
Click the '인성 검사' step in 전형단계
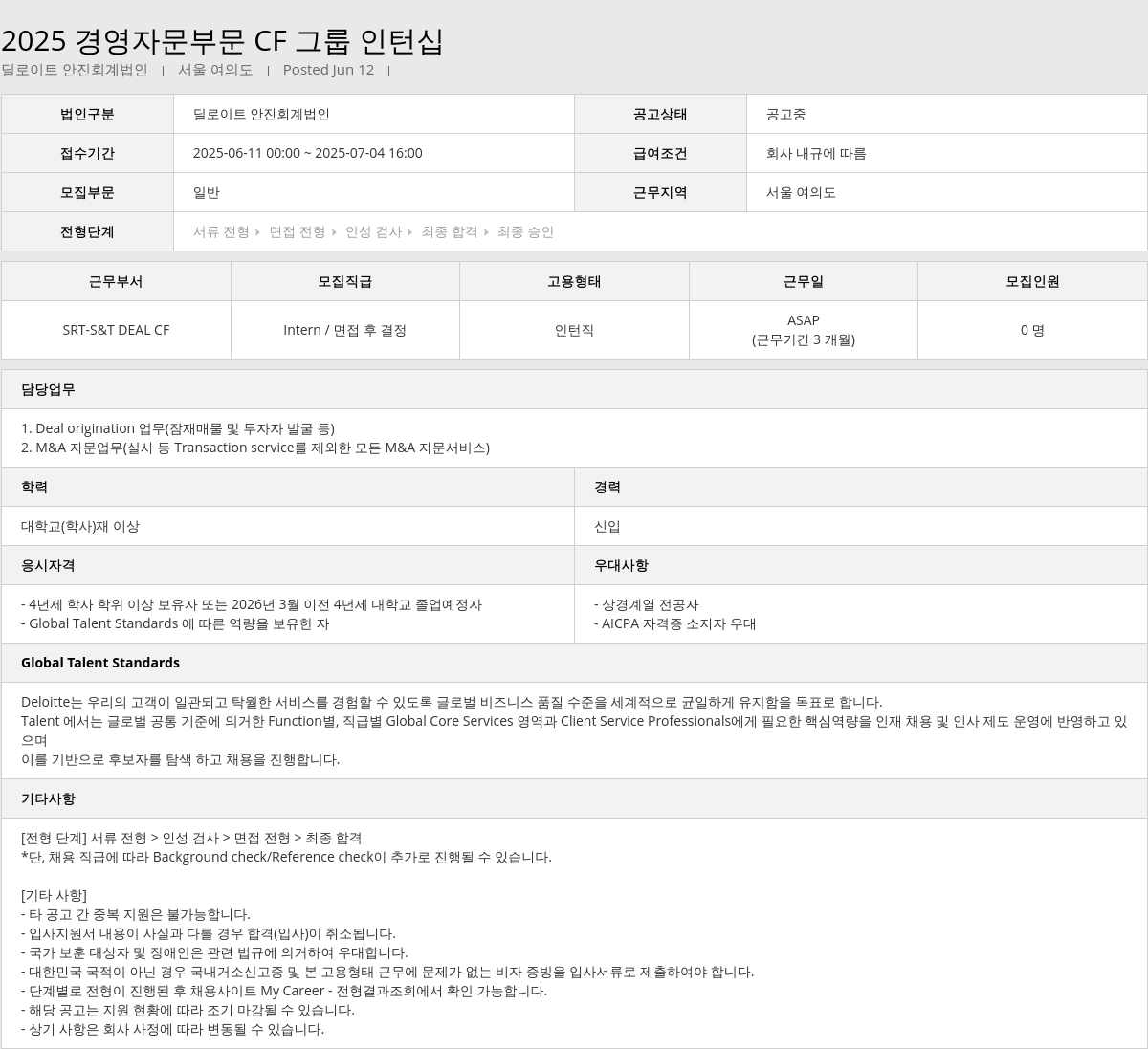tap(373, 231)
